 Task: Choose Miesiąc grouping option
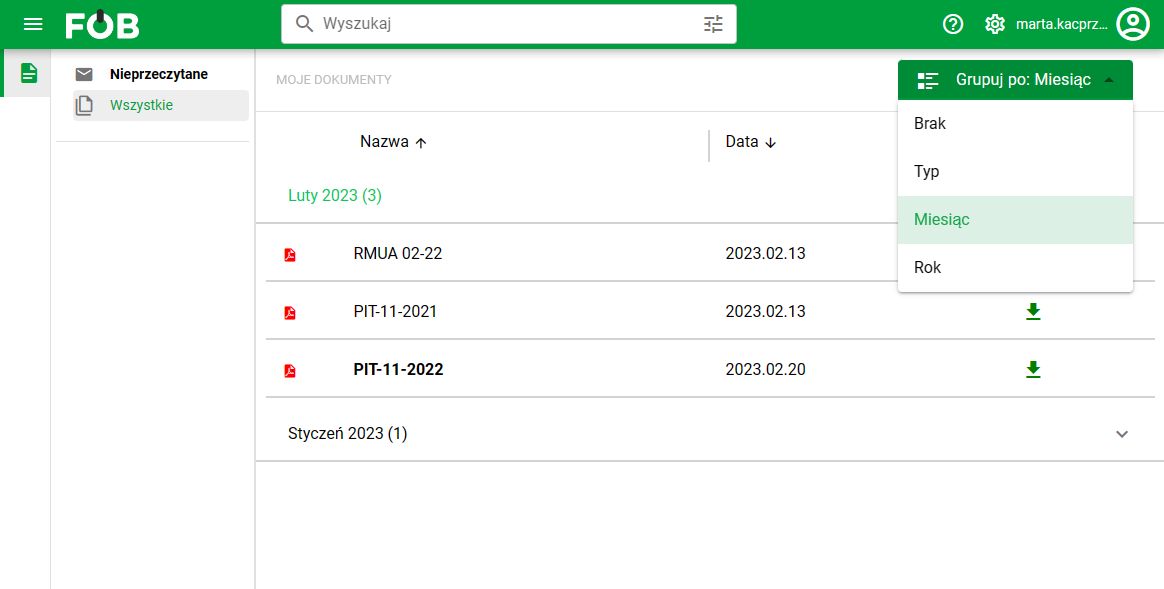(1015, 220)
